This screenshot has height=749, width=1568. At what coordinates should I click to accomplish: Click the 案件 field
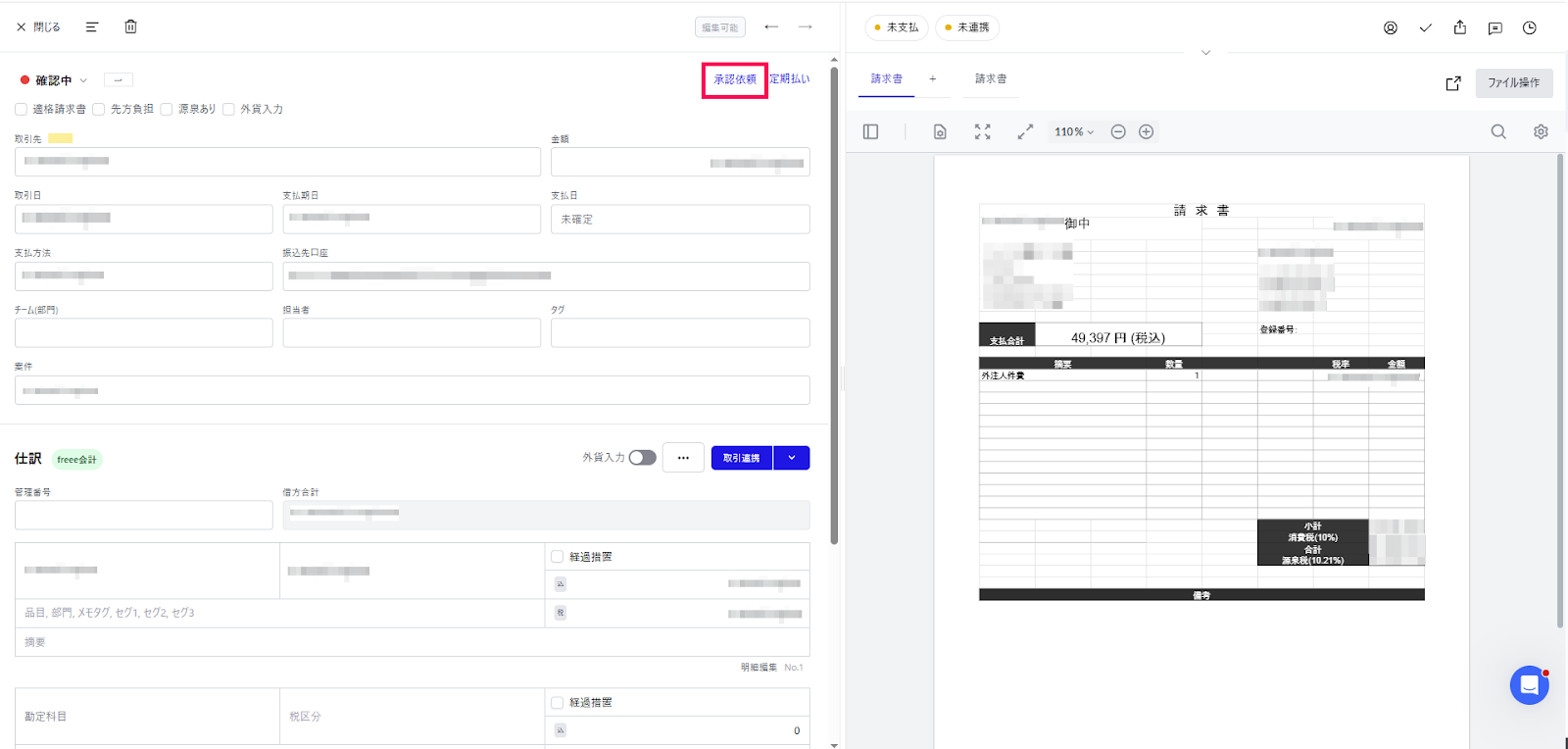pyautogui.click(x=413, y=390)
